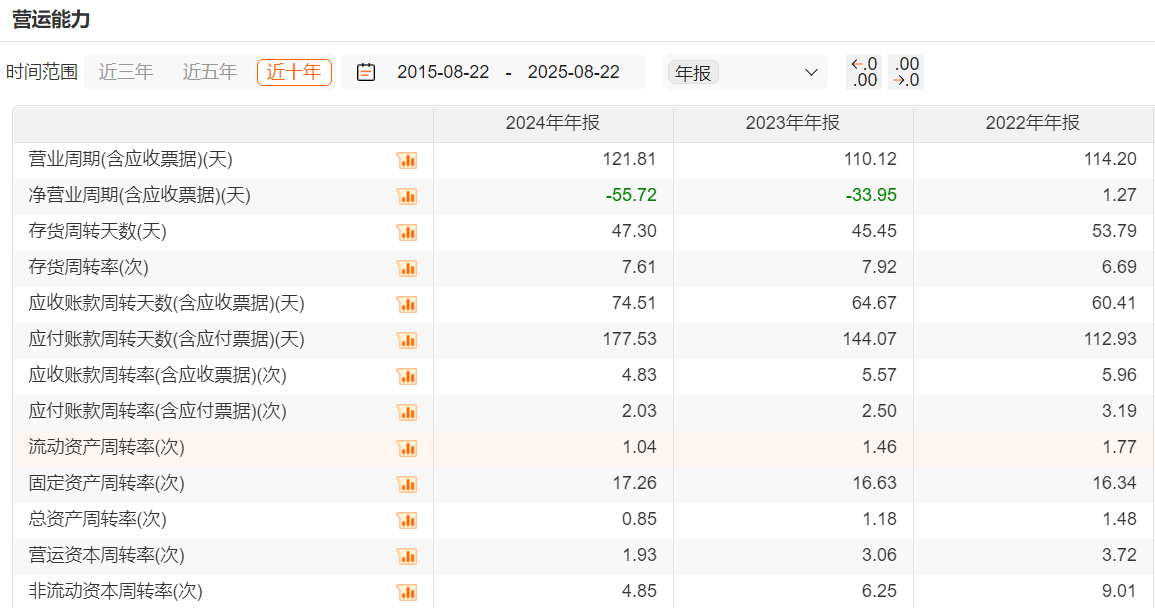
Task: Click the cell value 144.07
Action: (870, 339)
